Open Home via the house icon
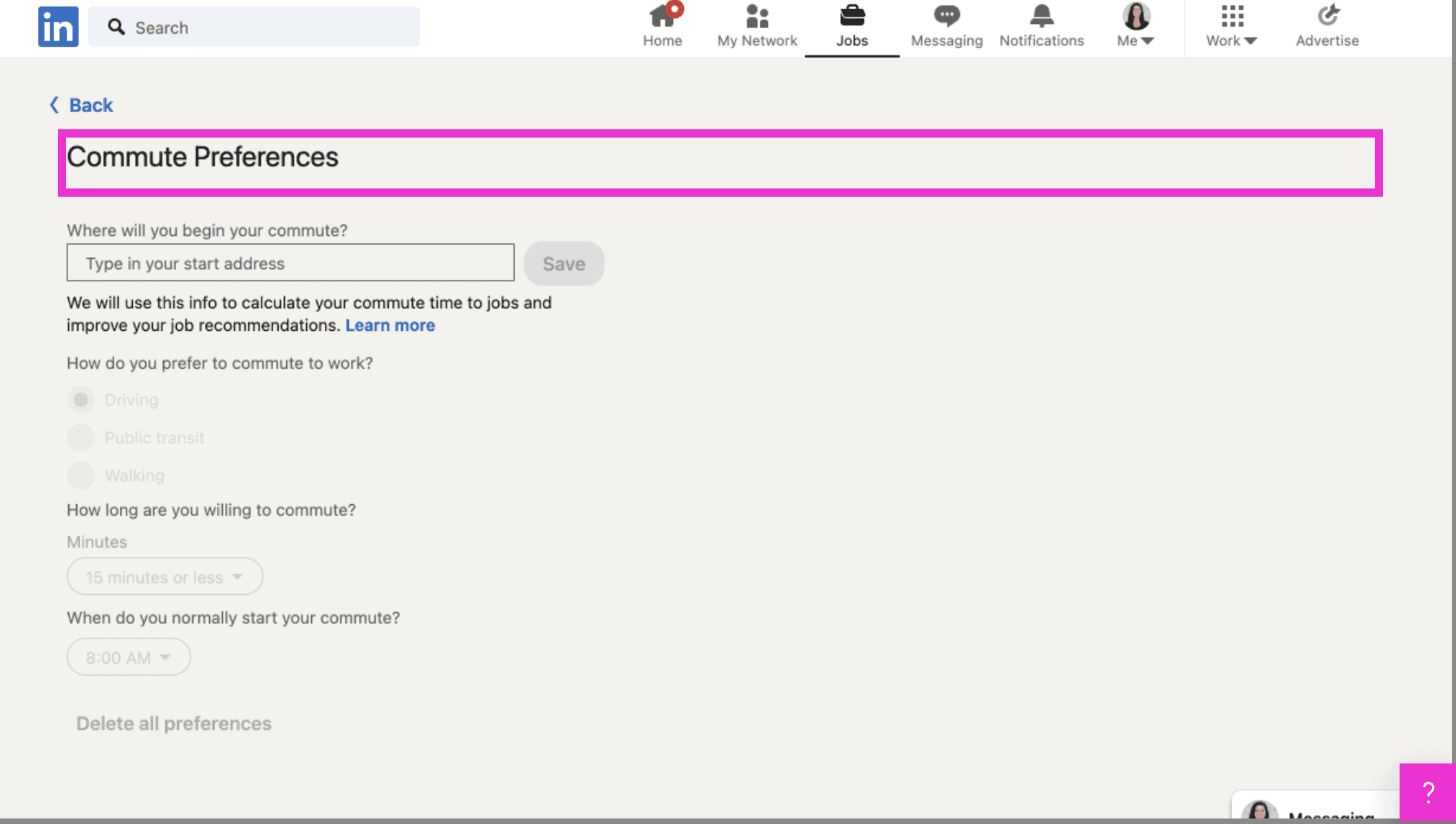The width and height of the screenshot is (1456, 824). pyautogui.click(x=663, y=17)
